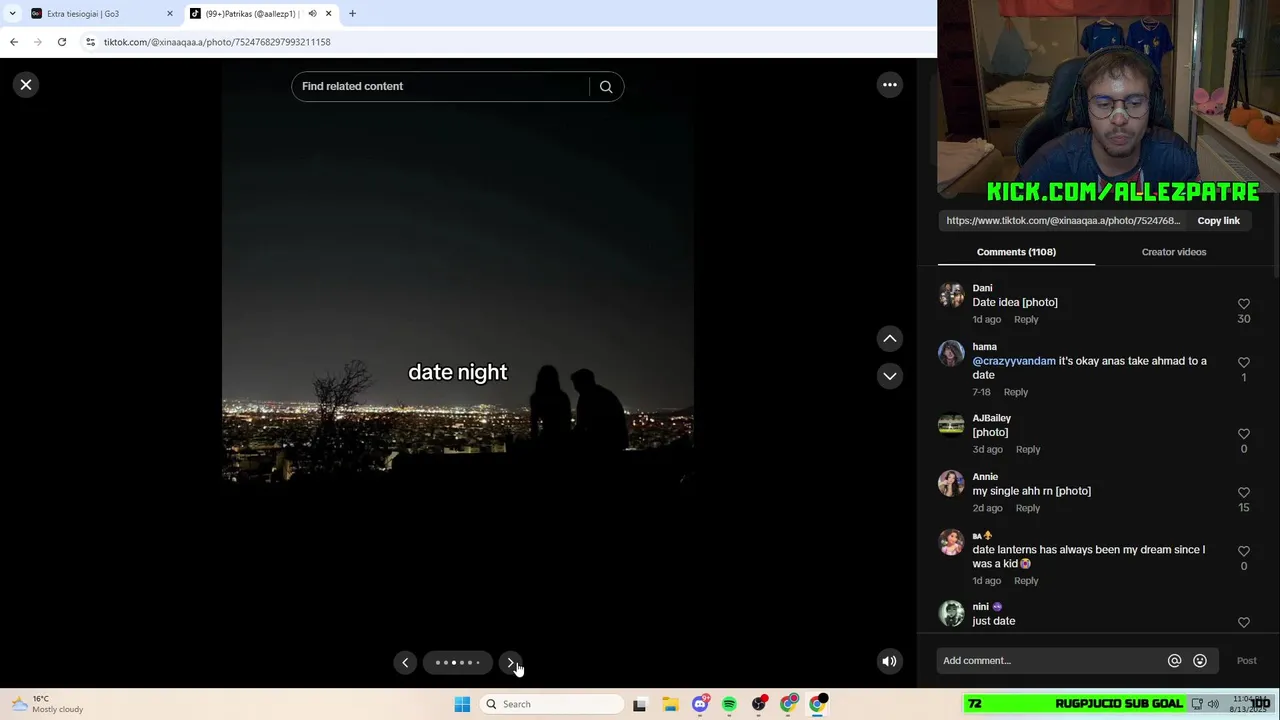Open the three-dots more options menu
This screenshot has width=1280, height=720.
(x=889, y=85)
